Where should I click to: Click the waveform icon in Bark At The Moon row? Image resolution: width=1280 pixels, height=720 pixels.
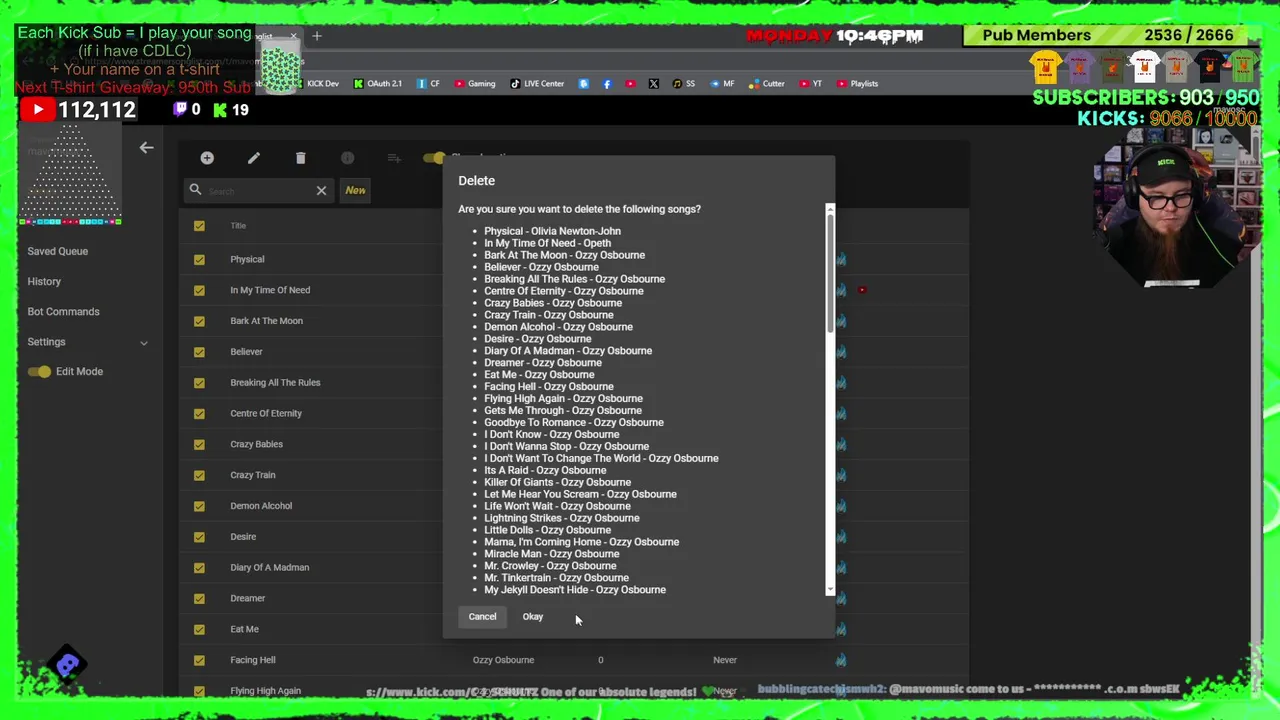click(x=841, y=321)
